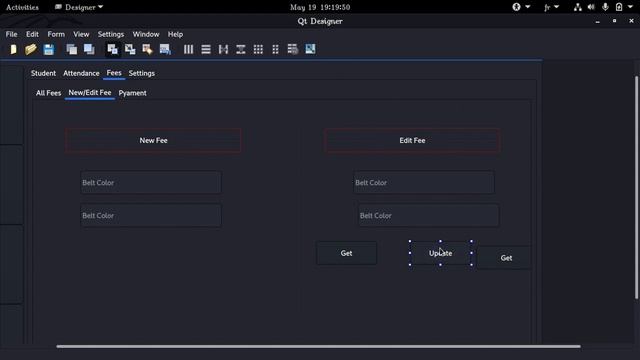Click the Get button right of Update
Viewport: 640px width, 360px height.
click(504, 258)
